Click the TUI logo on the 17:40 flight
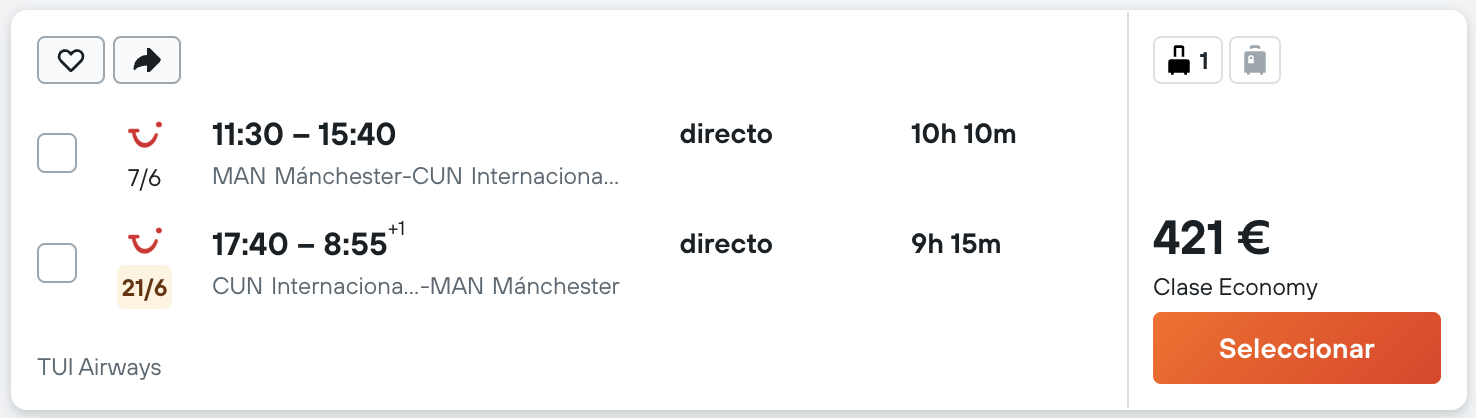The image size is (1476, 418). 145,242
